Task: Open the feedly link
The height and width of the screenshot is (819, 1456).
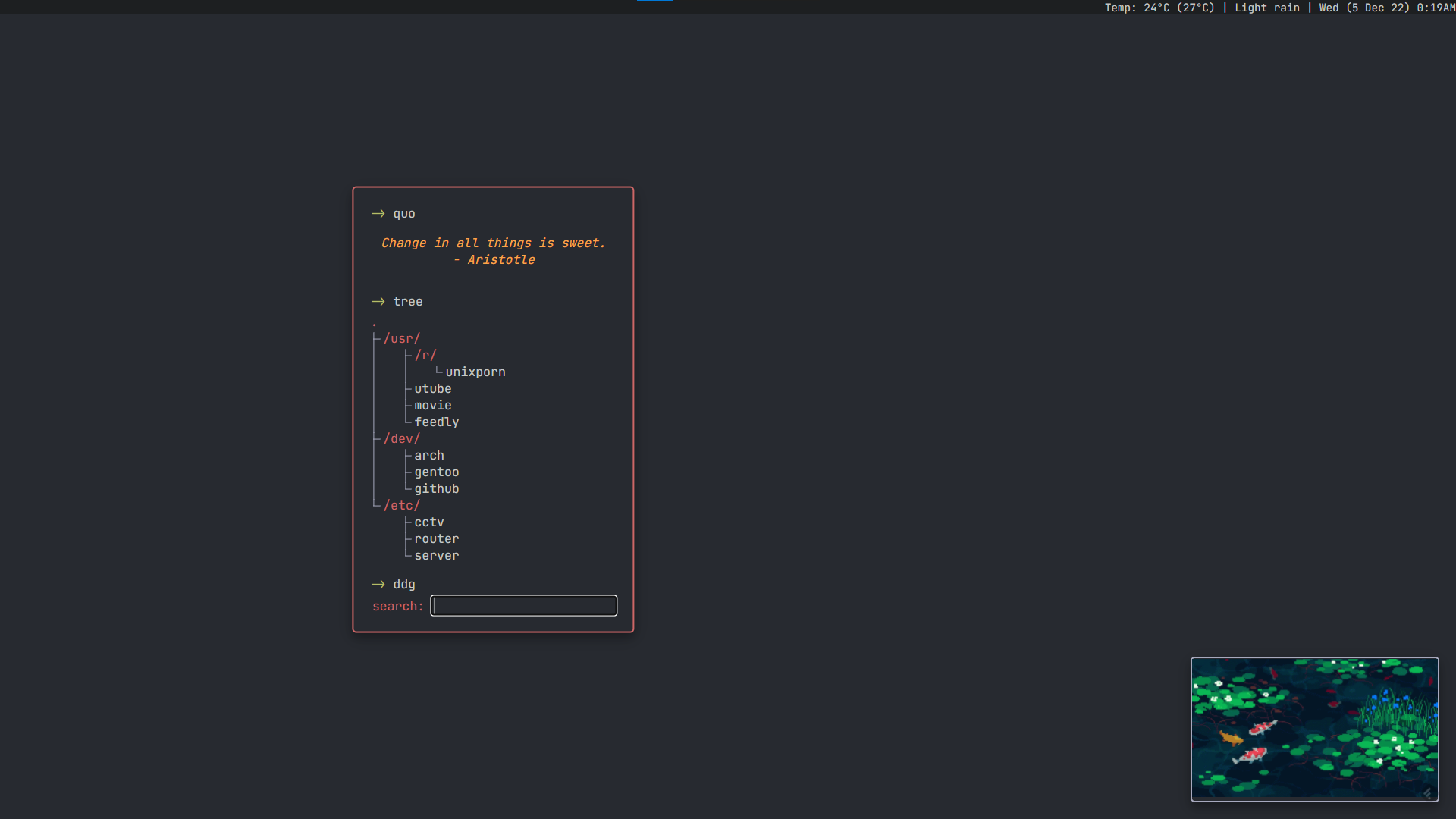Action: (x=436, y=422)
